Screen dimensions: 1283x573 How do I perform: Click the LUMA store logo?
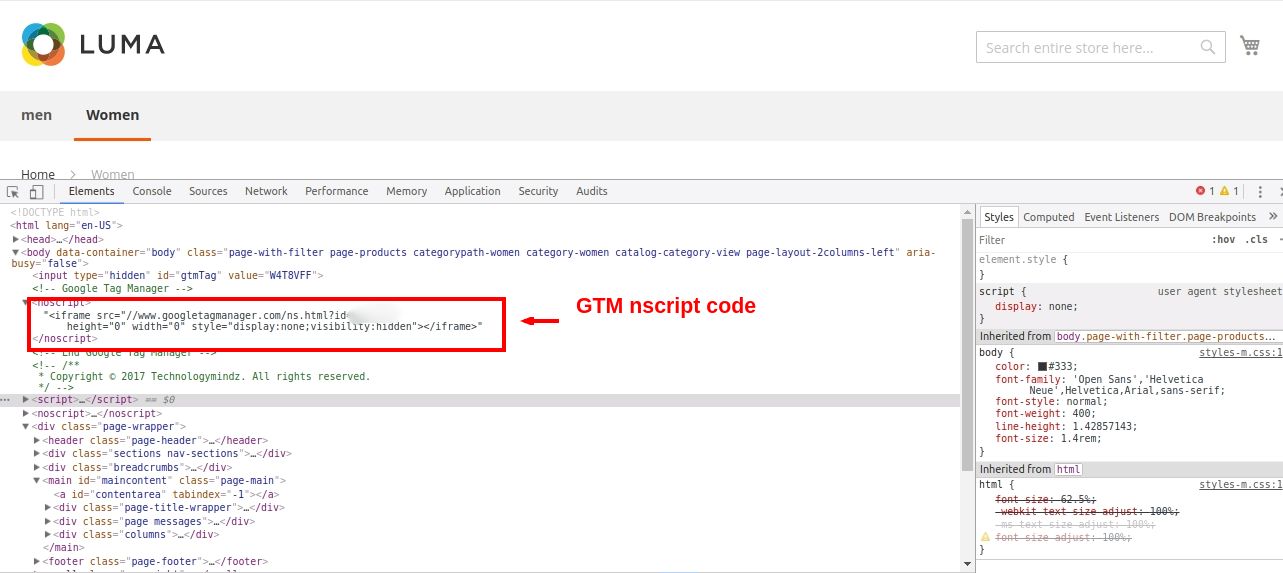coord(93,45)
